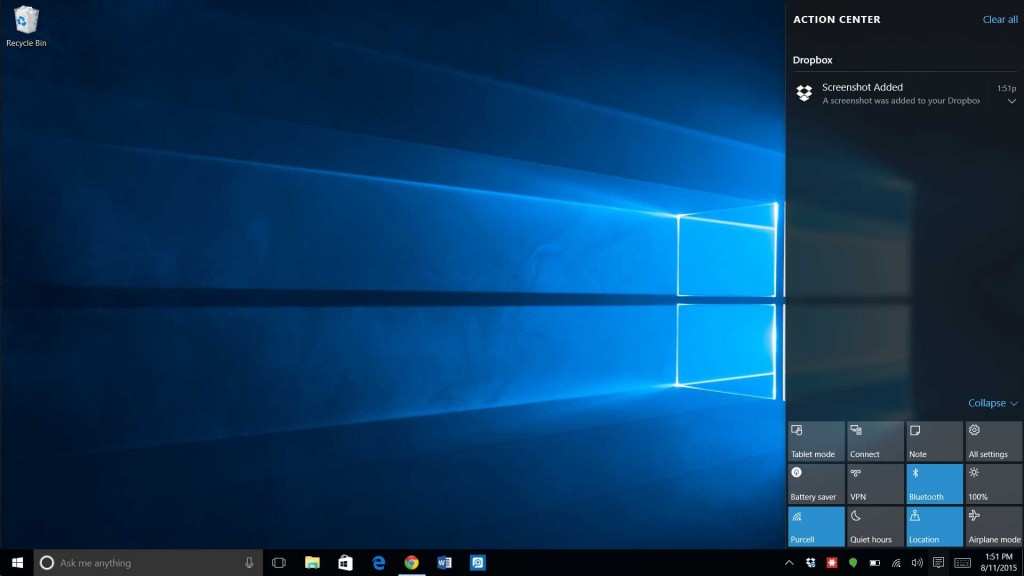Collapse the quick actions panel

991,403
